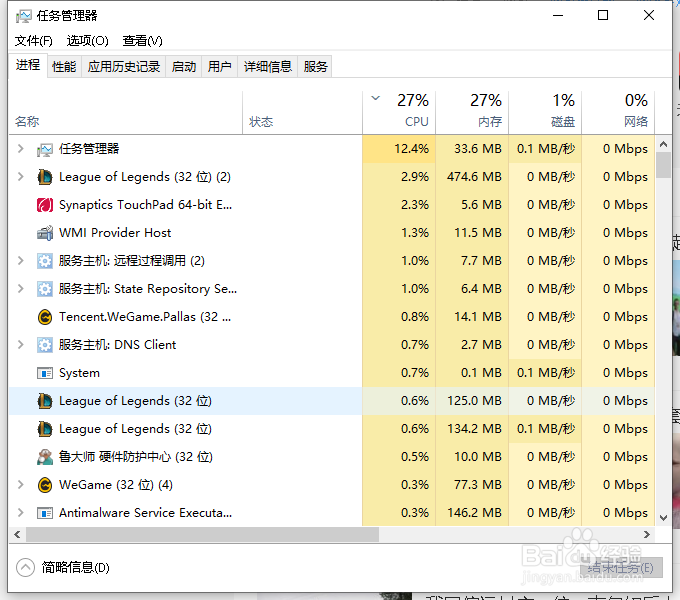The width and height of the screenshot is (680, 600).
Task: Sort by the 名称 column header
Action: (125, 113)
